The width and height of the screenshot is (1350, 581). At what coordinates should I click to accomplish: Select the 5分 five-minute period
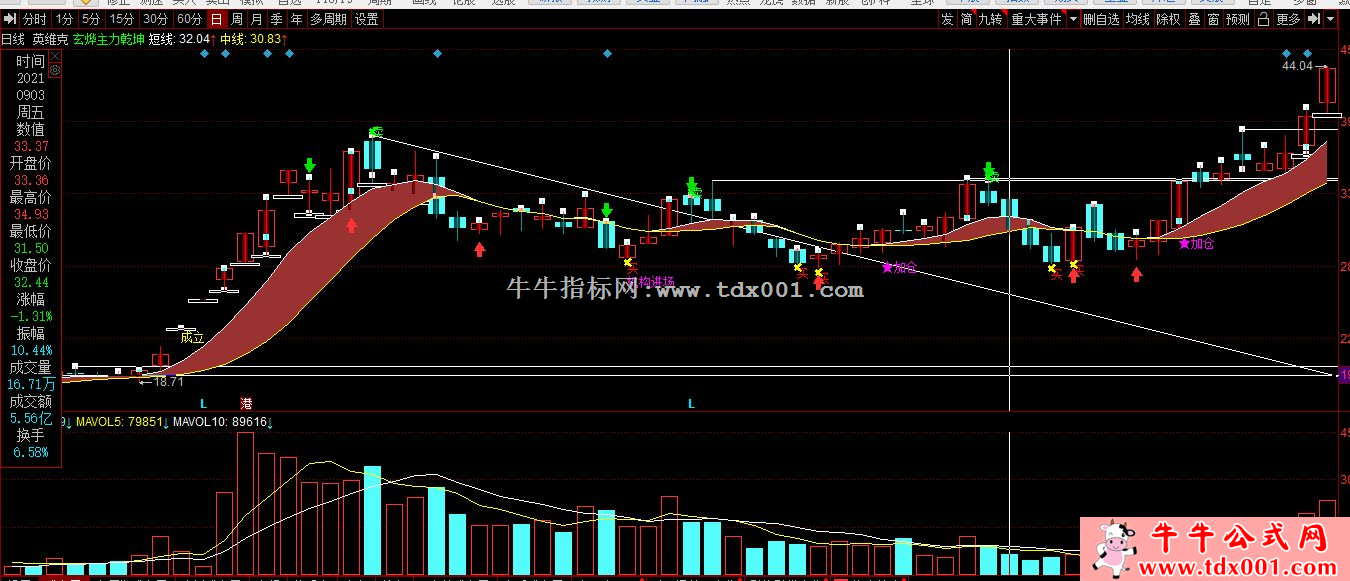click(91, 19)
